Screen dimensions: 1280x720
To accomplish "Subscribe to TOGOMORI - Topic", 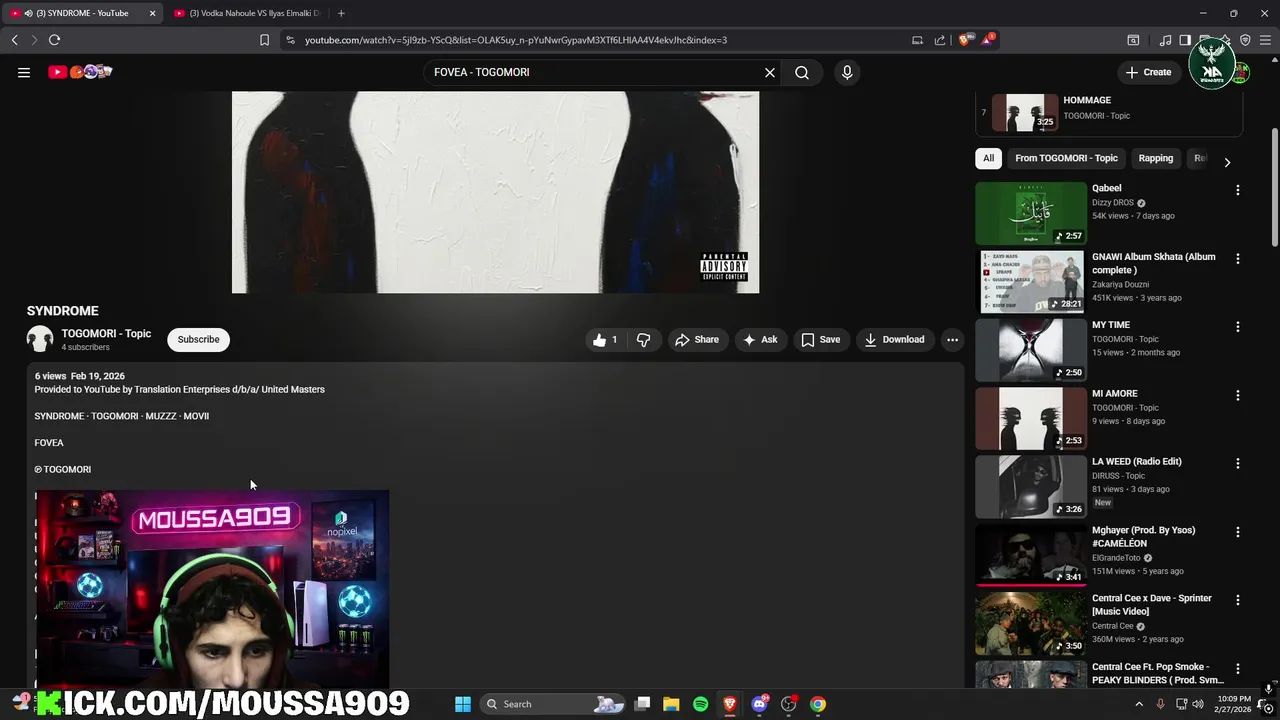I will 198,340.
